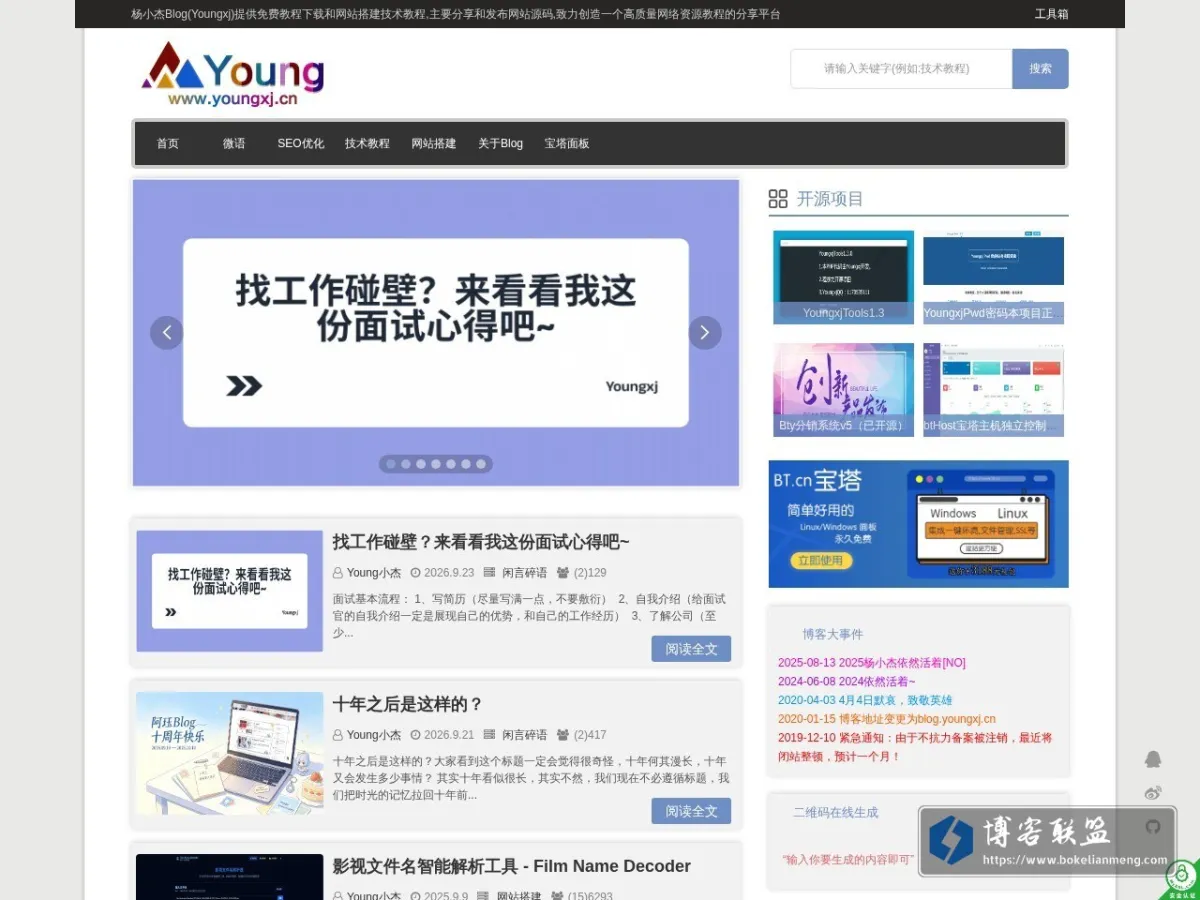
Task: Select the fourth carousel indicator dot
Action: point(436,464)
